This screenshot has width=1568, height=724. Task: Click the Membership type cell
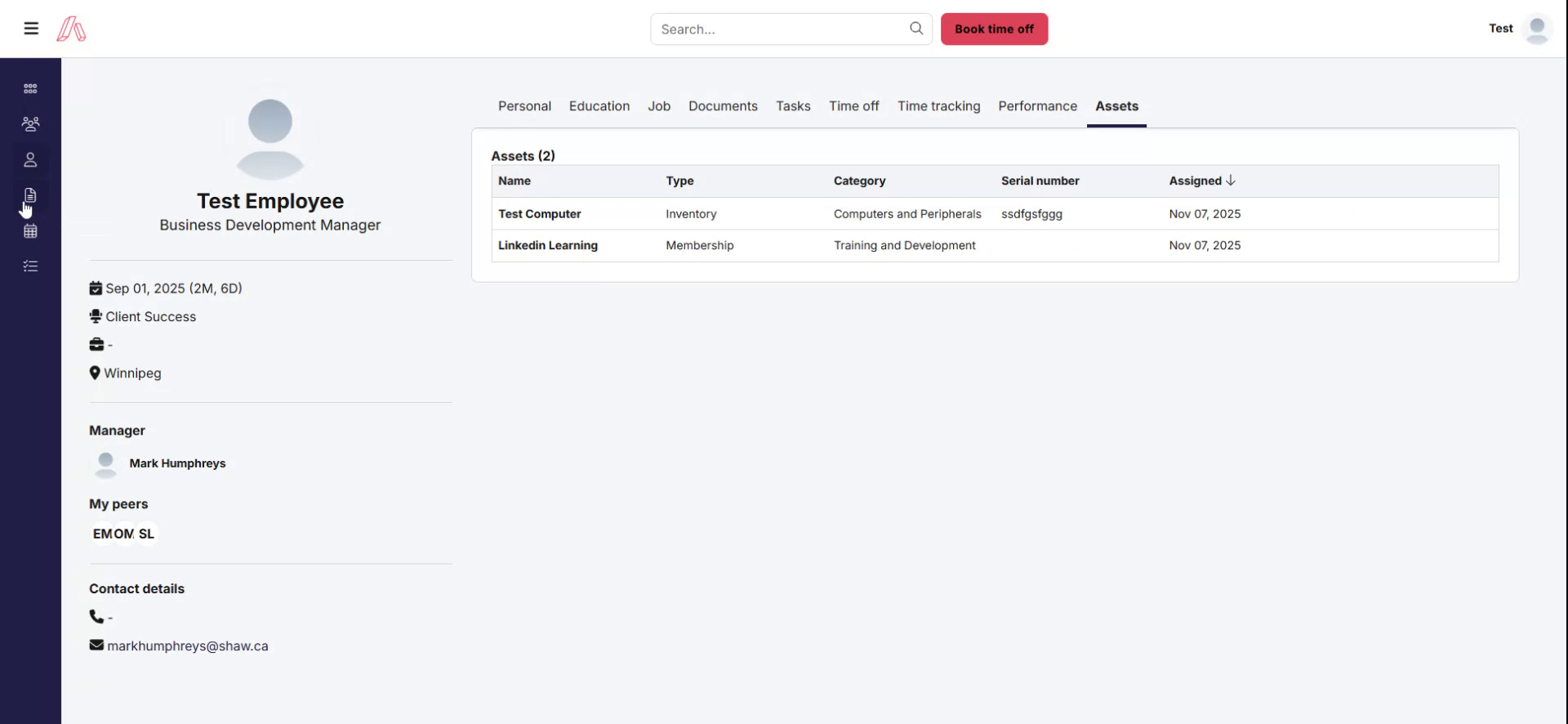tap(700, 245)
